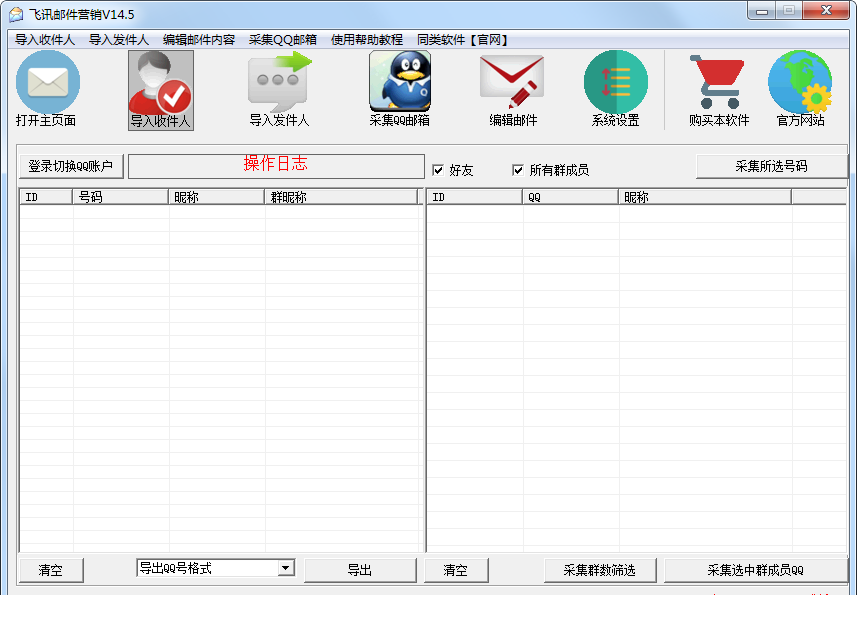
Task: Toggle the 所有群成员 checkbox
Action: (x=518, y=170)
